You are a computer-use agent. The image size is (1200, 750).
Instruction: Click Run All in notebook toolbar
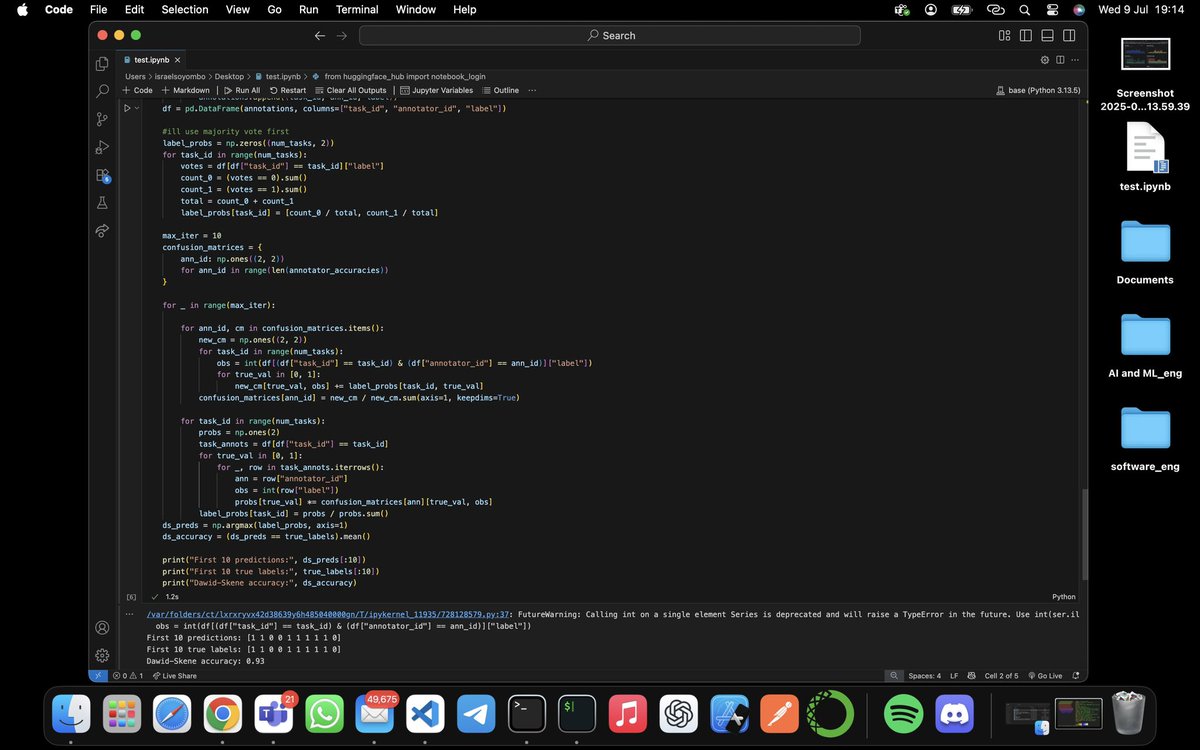[x=242, y=90]
